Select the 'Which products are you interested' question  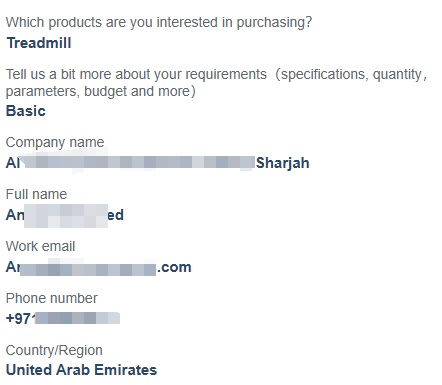click(159, 22)
